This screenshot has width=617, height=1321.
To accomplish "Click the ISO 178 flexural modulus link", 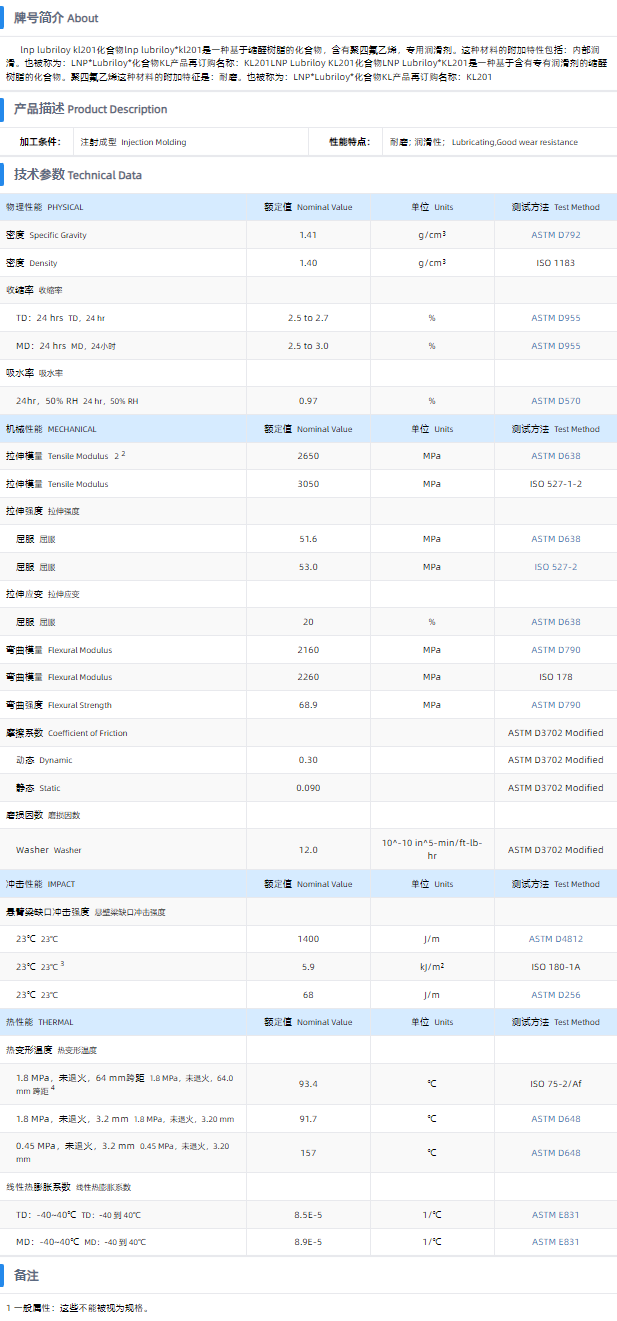I will [x=555, y=677].
